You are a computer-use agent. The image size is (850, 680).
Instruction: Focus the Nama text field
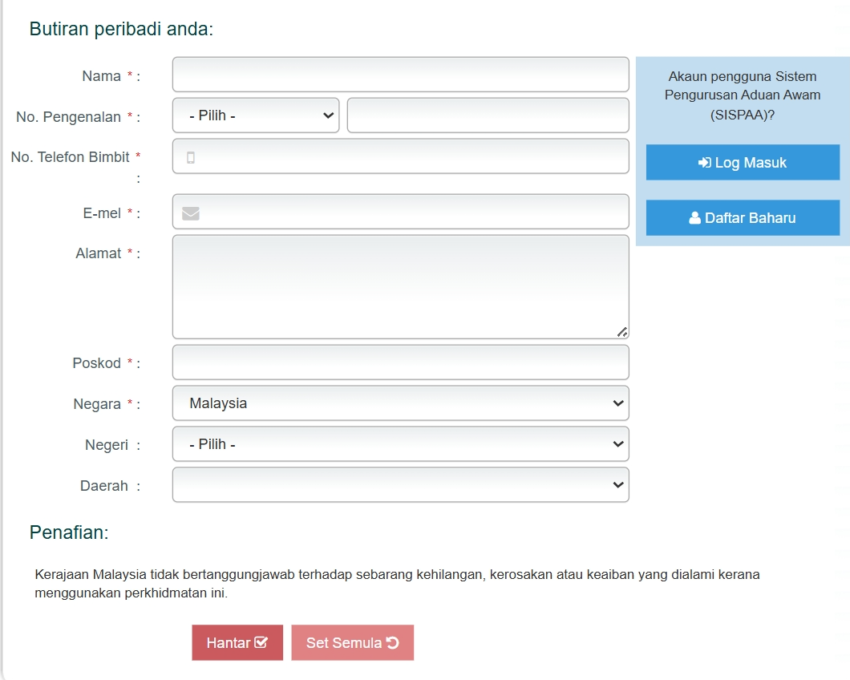pos(400,75)
